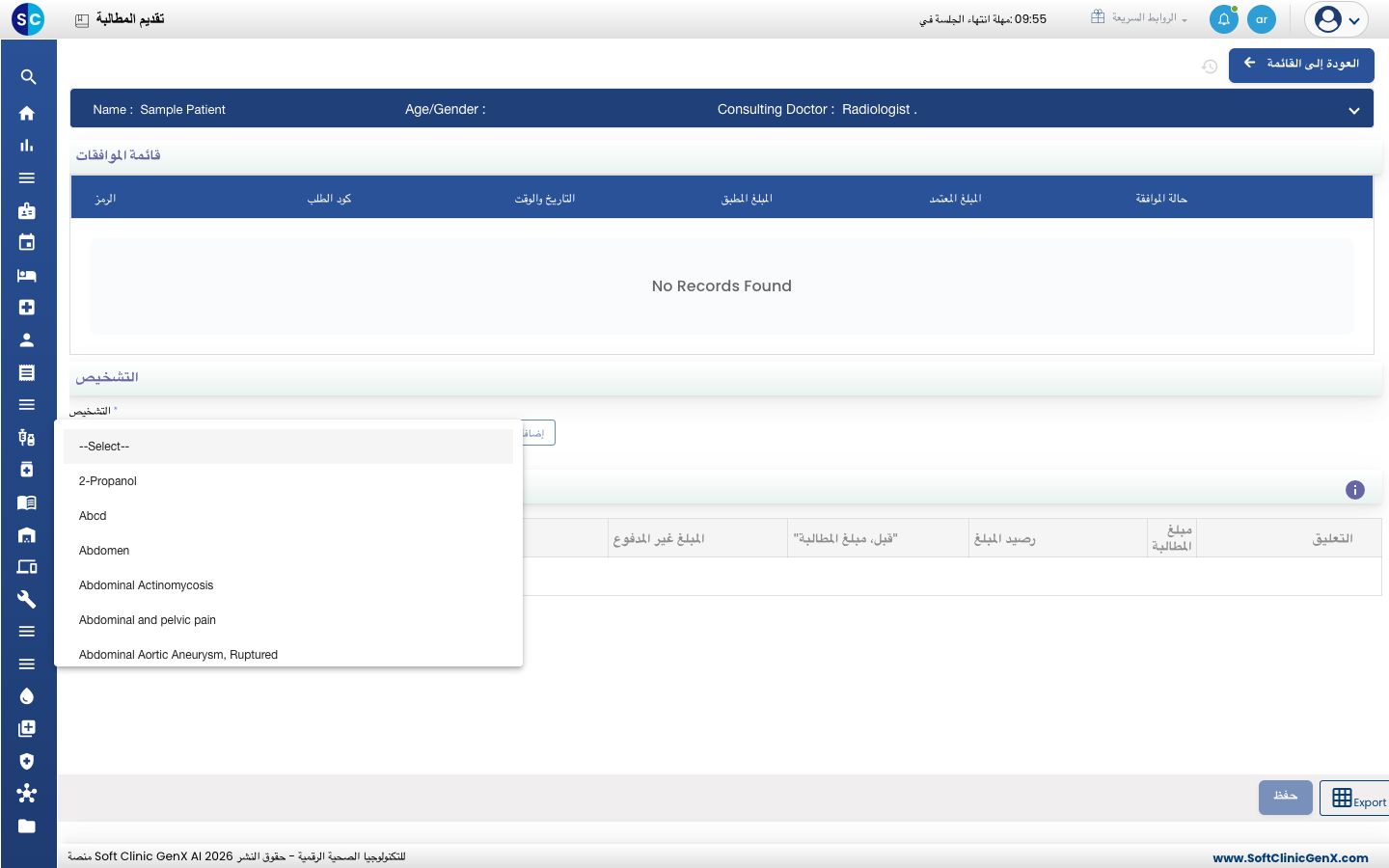Open the person icon in sidebar
1389x868 pixels.
pyautogui.click(x=27, y=339)
